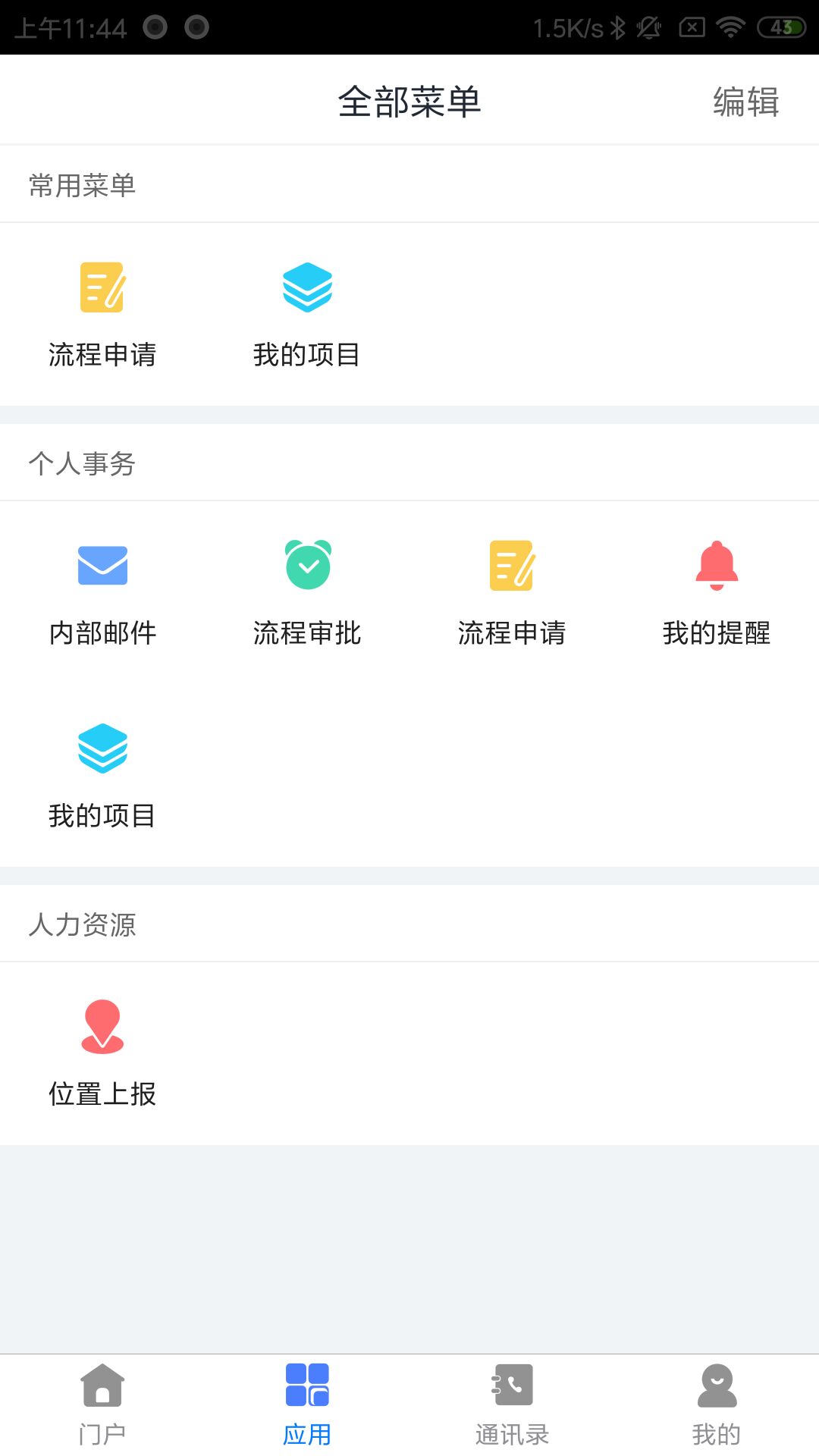Tap the 流程审批 alarm clock icon
This screenshot has width=819, height=1456.
click(307, 566)
